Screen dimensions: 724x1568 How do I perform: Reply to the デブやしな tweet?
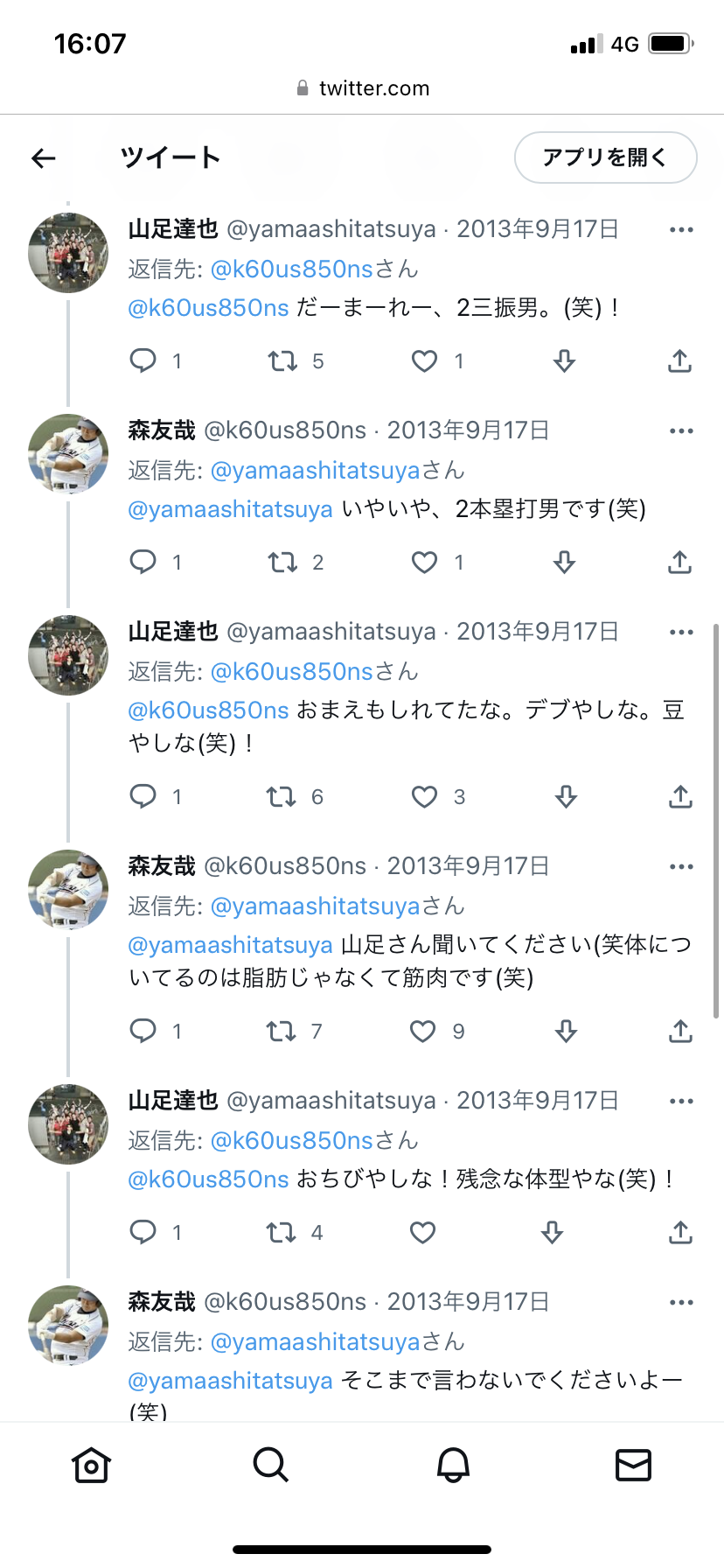143,796
